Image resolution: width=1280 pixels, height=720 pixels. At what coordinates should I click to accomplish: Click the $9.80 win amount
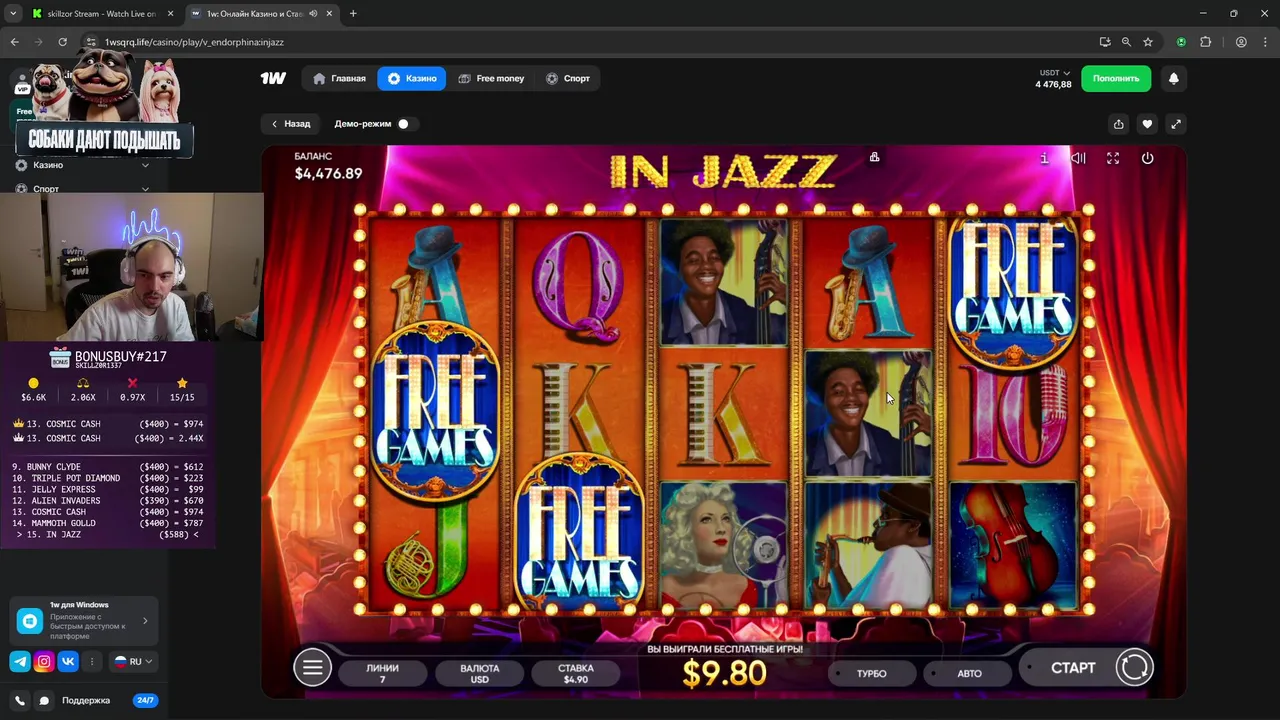724,674
